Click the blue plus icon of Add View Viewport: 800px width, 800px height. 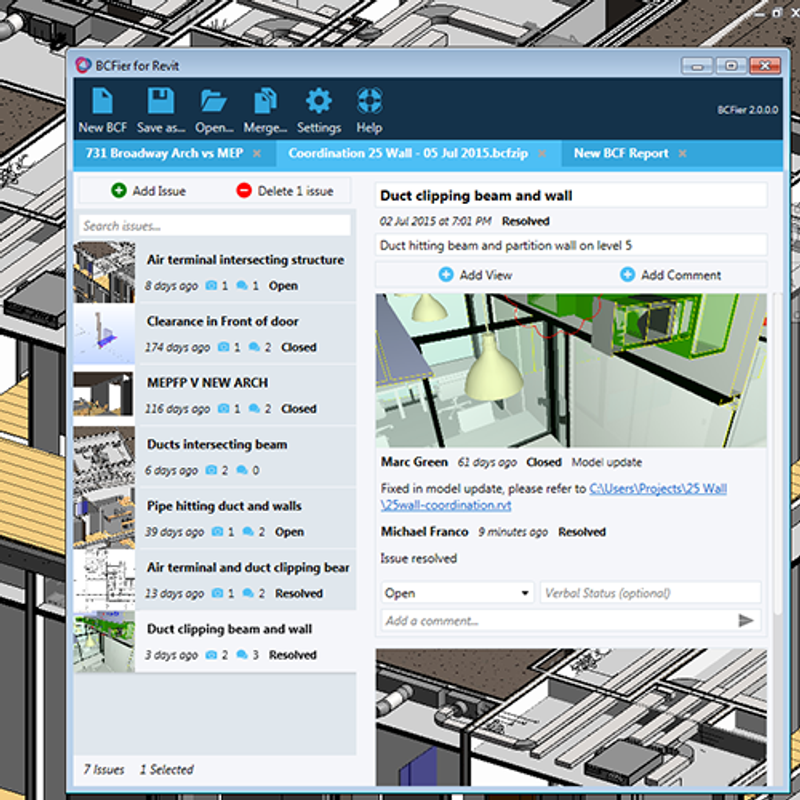click(x=446, y=274)
